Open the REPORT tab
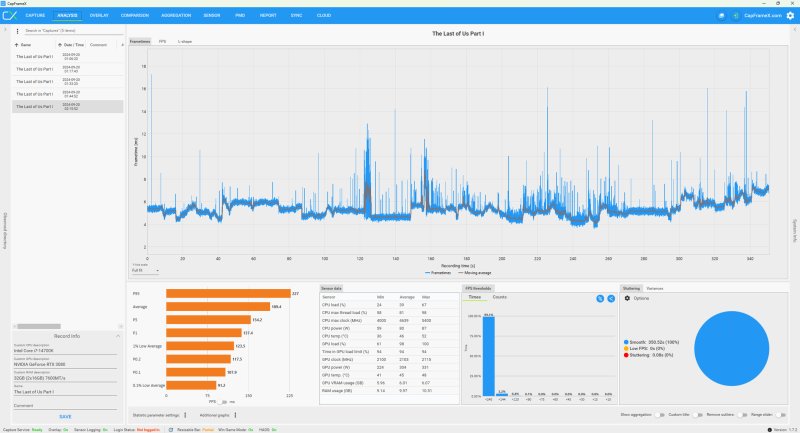This screenshot has height=433, width=800. (268, 15)
